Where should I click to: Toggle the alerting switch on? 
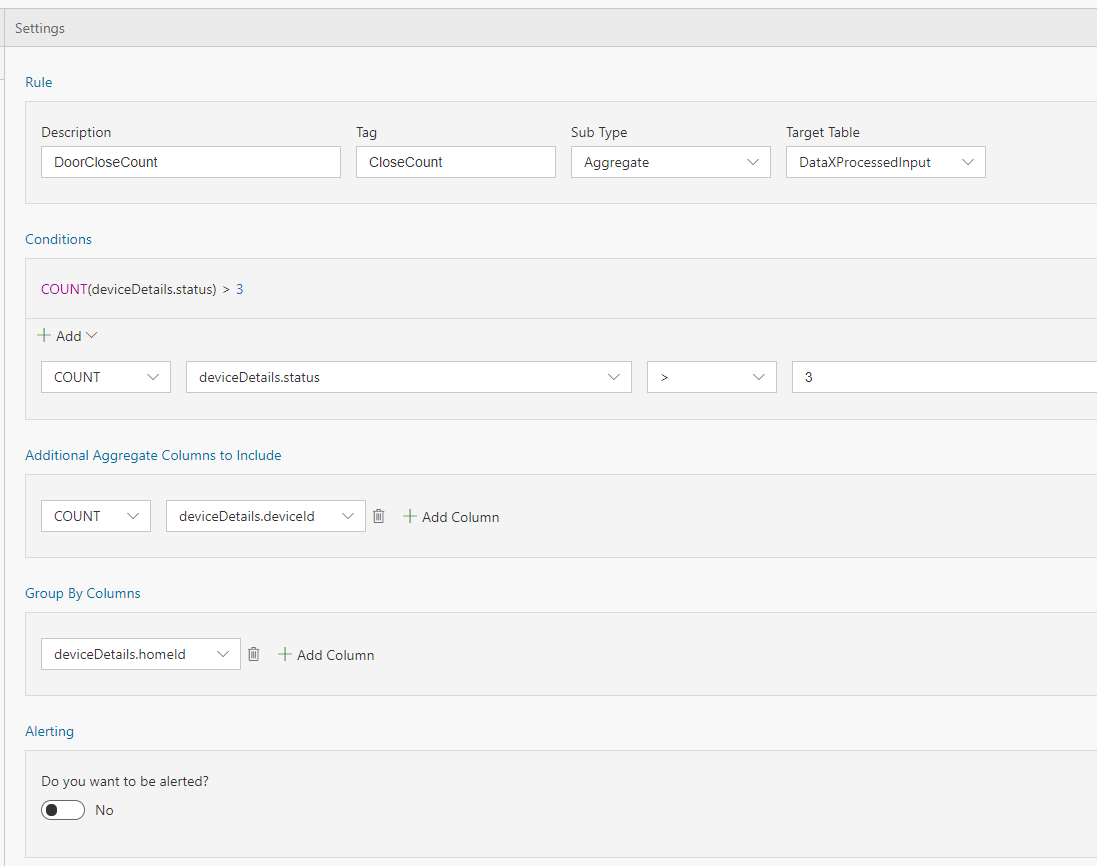coord(63,810)
